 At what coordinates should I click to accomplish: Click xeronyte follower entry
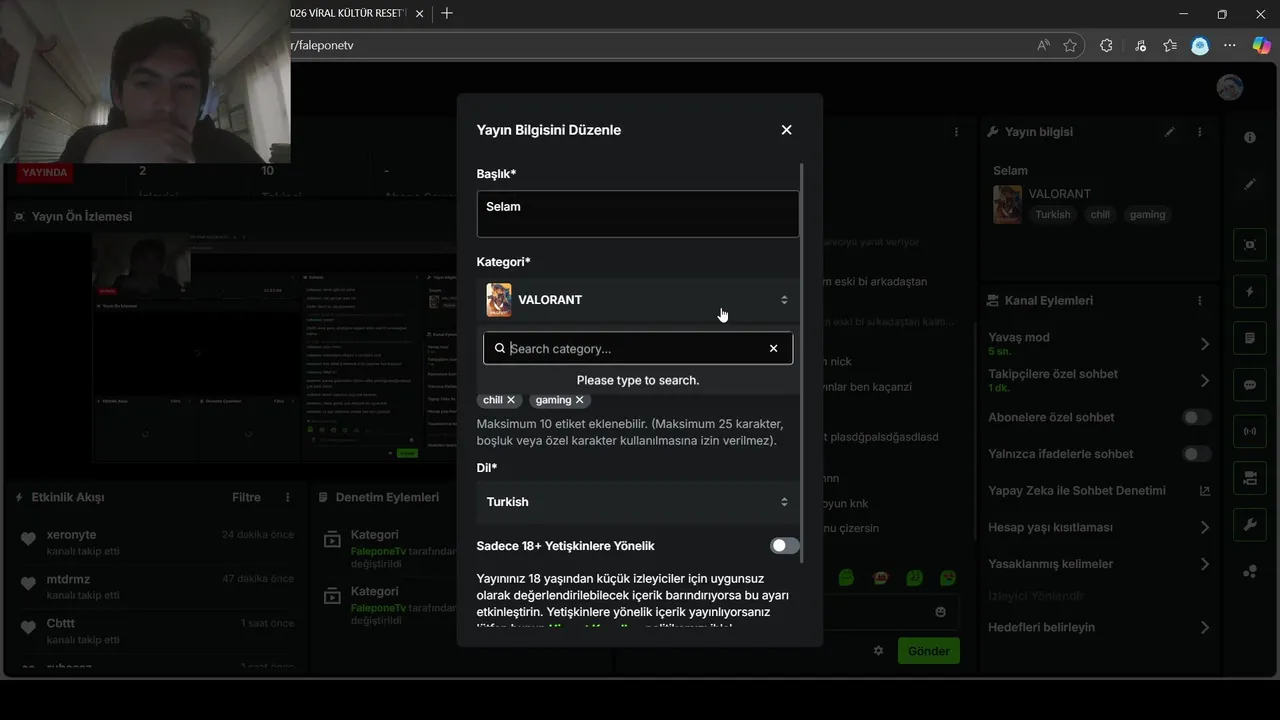[x=157, y=542]
